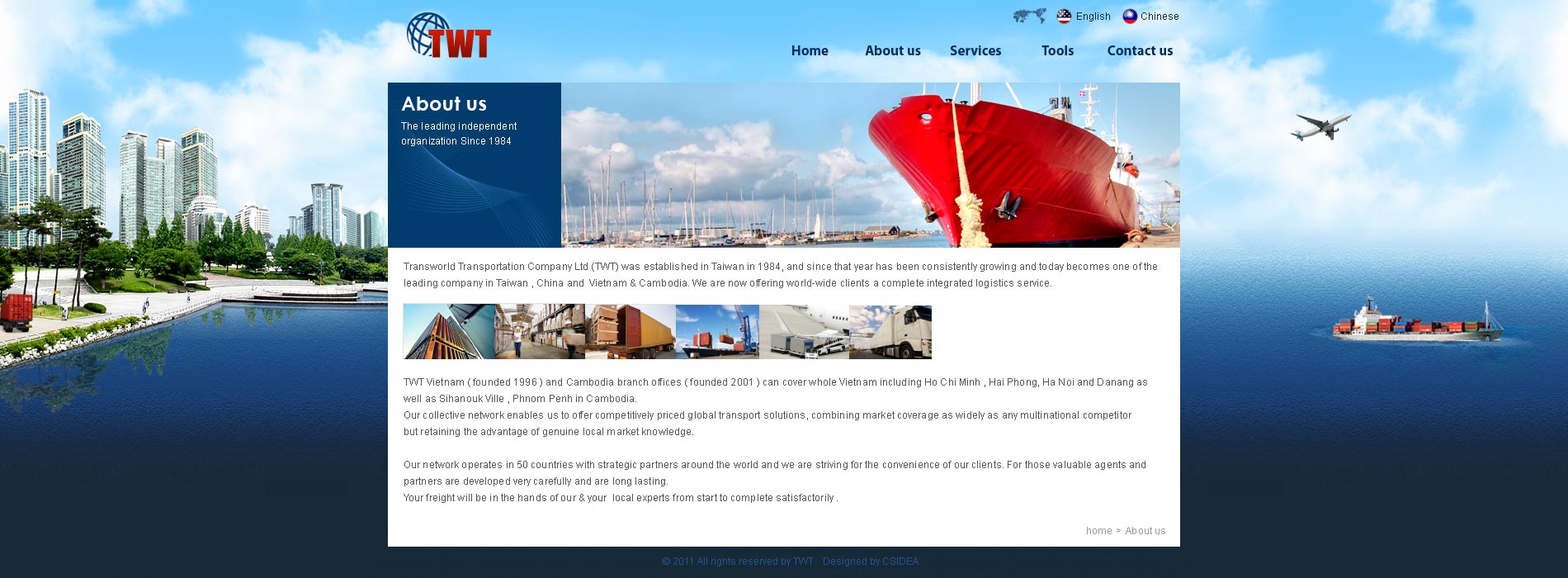The image size is (1568, 578).
Task: Click the TWT globe logo
Action: tap(448, 36)
